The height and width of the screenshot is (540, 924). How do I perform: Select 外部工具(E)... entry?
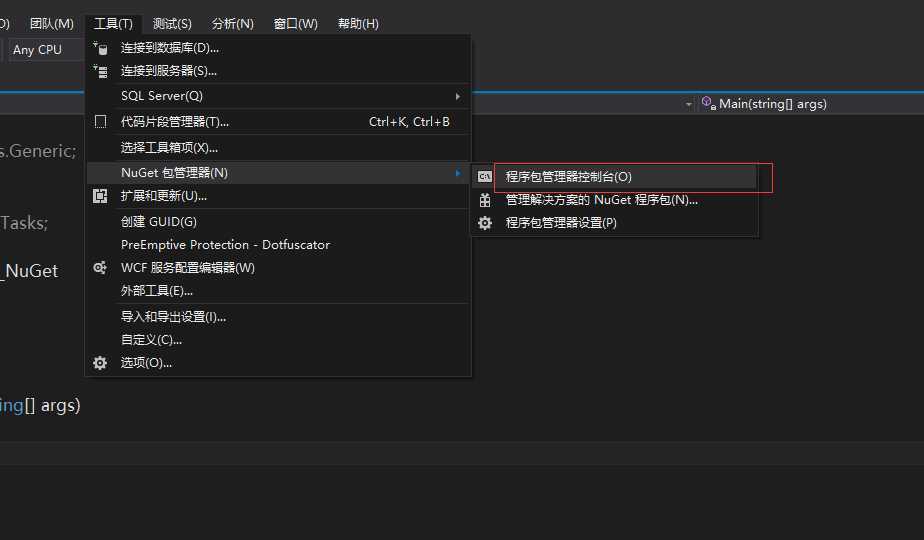pos(278,291)
